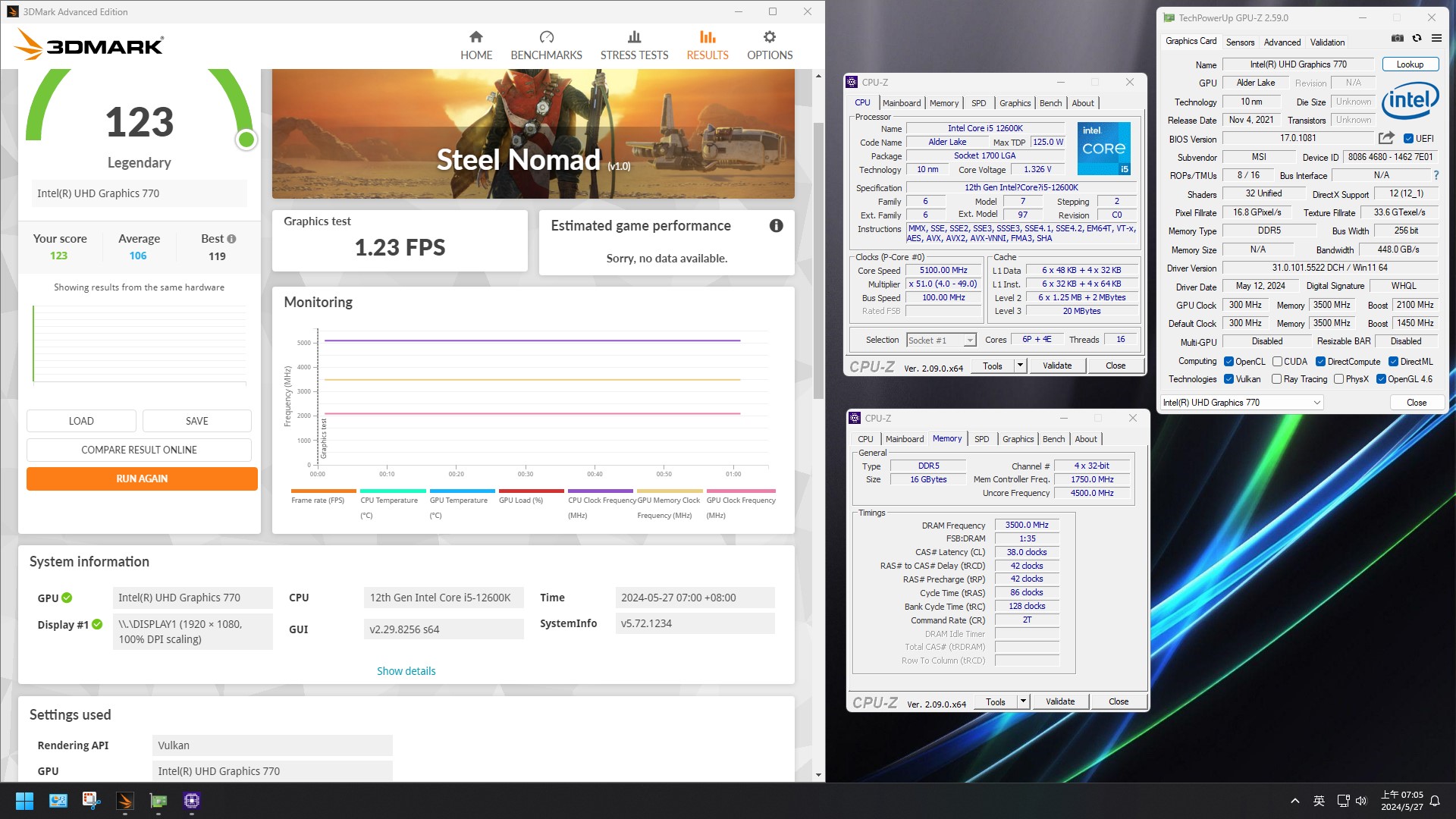Open Tools dropdown arrow in CPU-Z Memory window
Screen dimensions: 1456x819
coord(1023,701)
